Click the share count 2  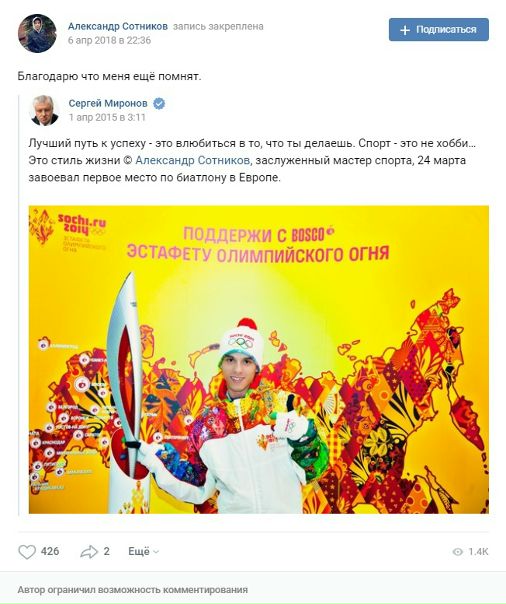click(107, 551)
